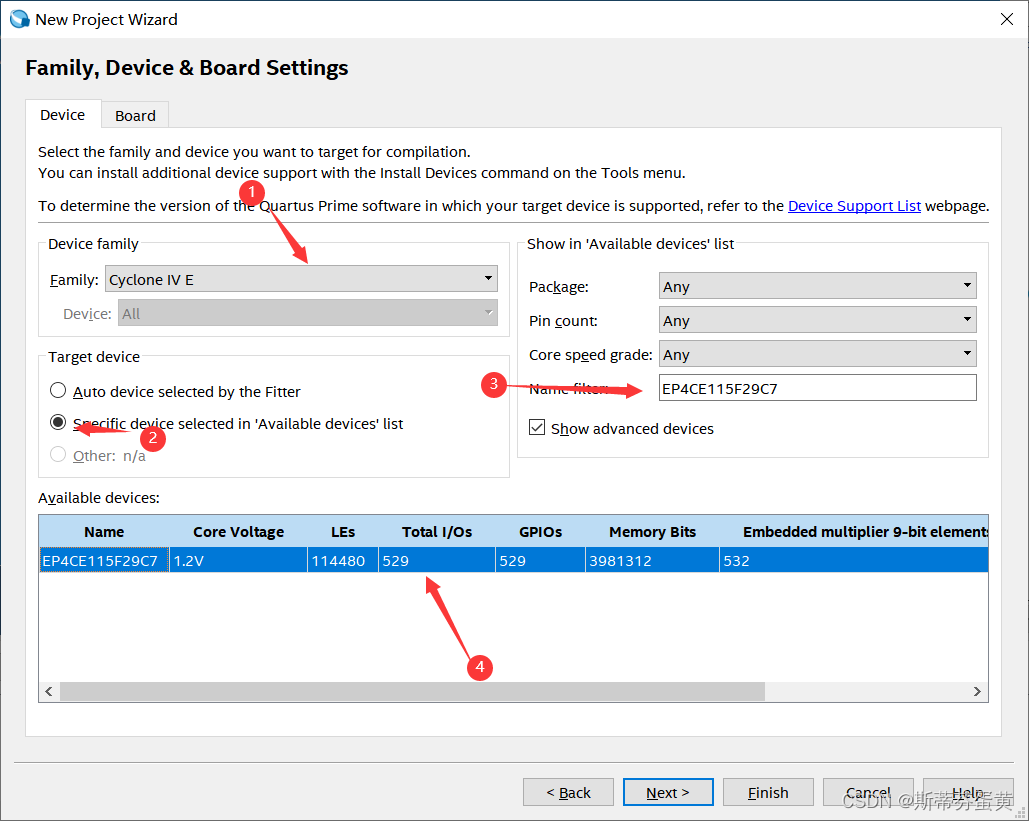This screenshot has height=821, width=1029.
Task: Click the 532 embedded multiplier cell
Action: click(x=854, y=560)
